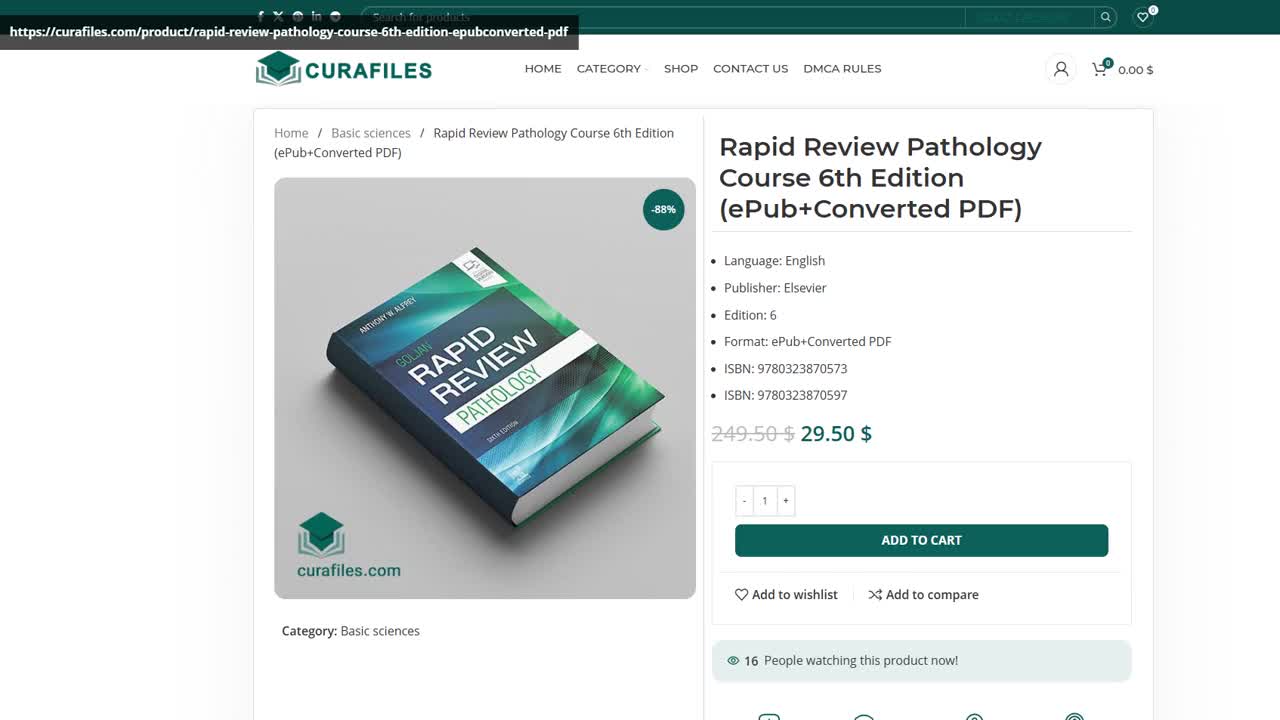This screenshot has width=1280, height=720.
Task: Increase quantity with the plus stepper
Action: (x=786, y=500)
